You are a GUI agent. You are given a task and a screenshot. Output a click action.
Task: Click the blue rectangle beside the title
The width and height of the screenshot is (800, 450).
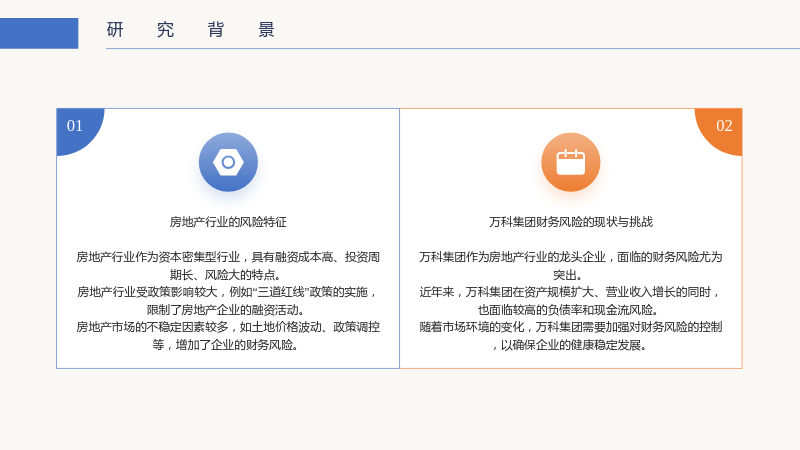point(39,33)
